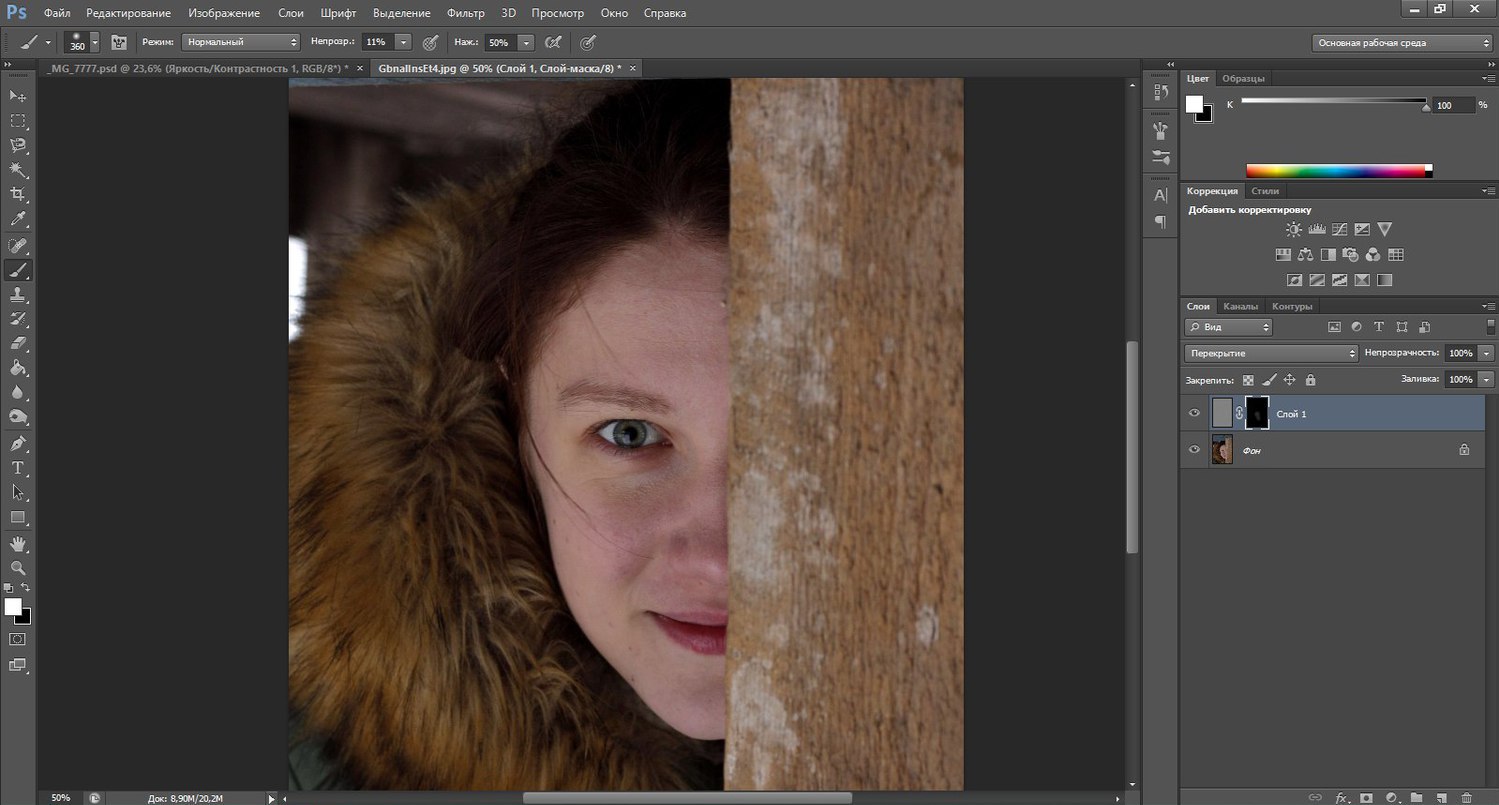Select the Move tool
Screen dimensions: 1499x805
point(18,95)
